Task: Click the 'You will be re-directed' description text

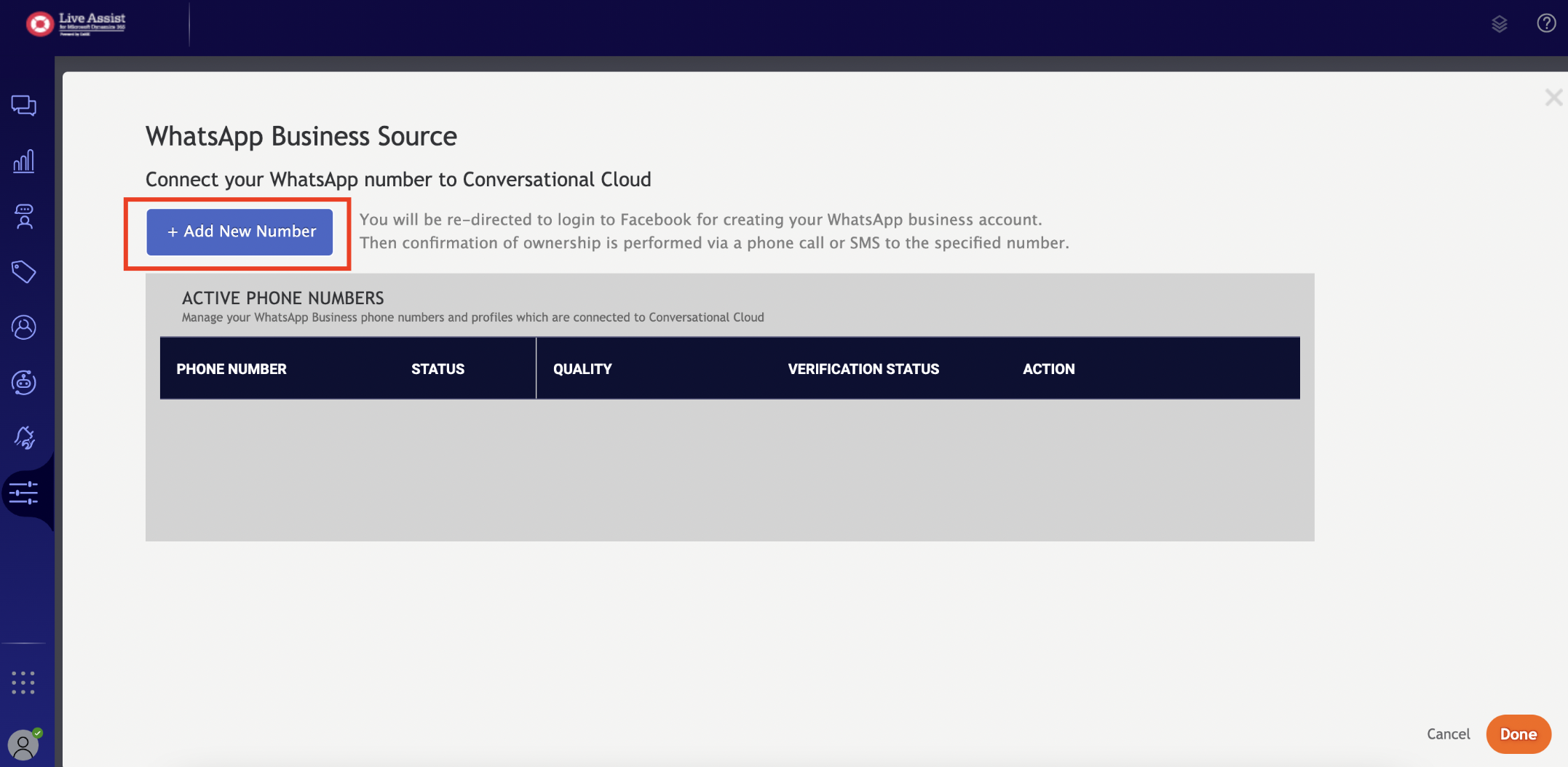Action: 714,231
